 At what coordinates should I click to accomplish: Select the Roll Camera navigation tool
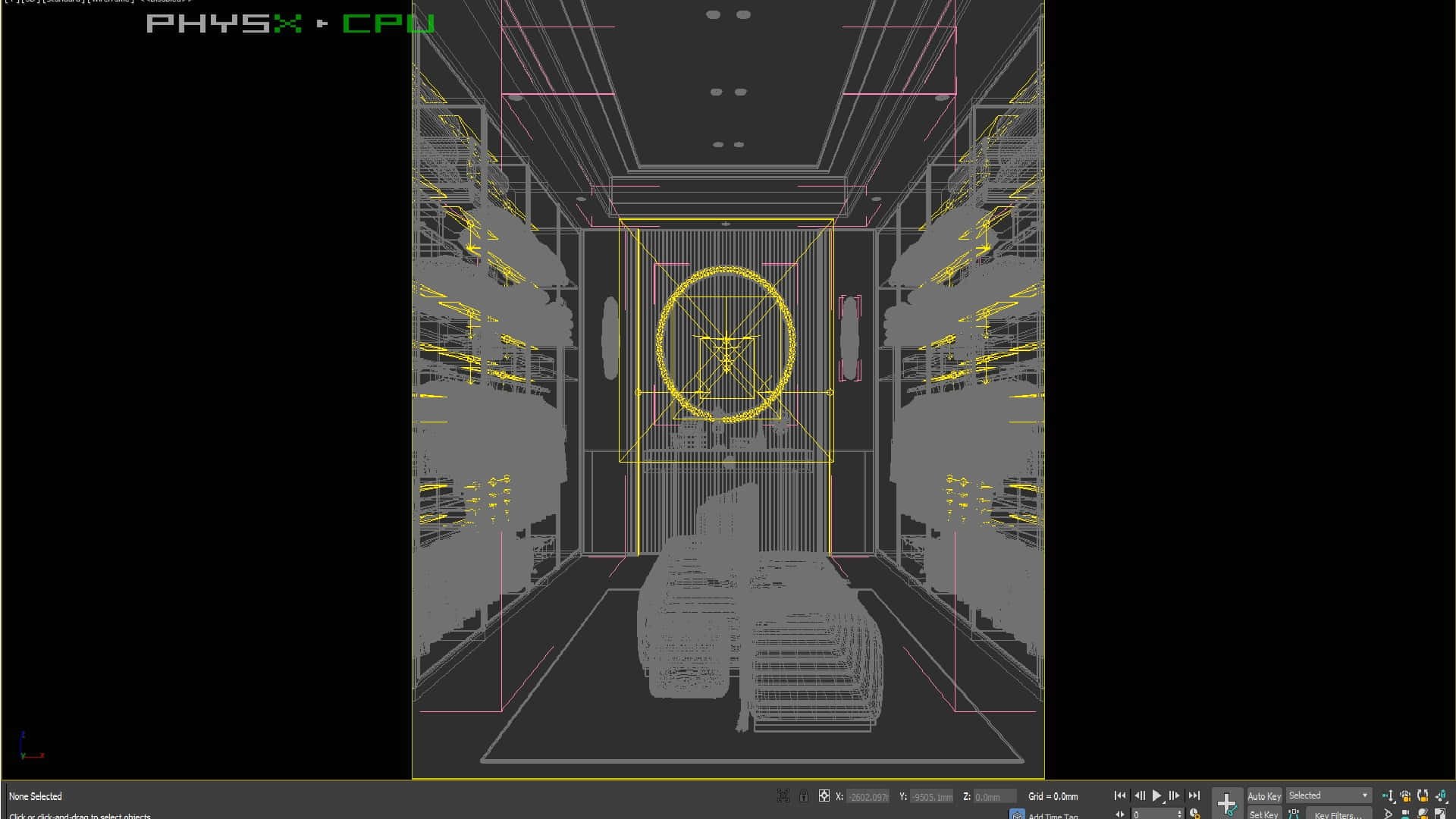1423,795
